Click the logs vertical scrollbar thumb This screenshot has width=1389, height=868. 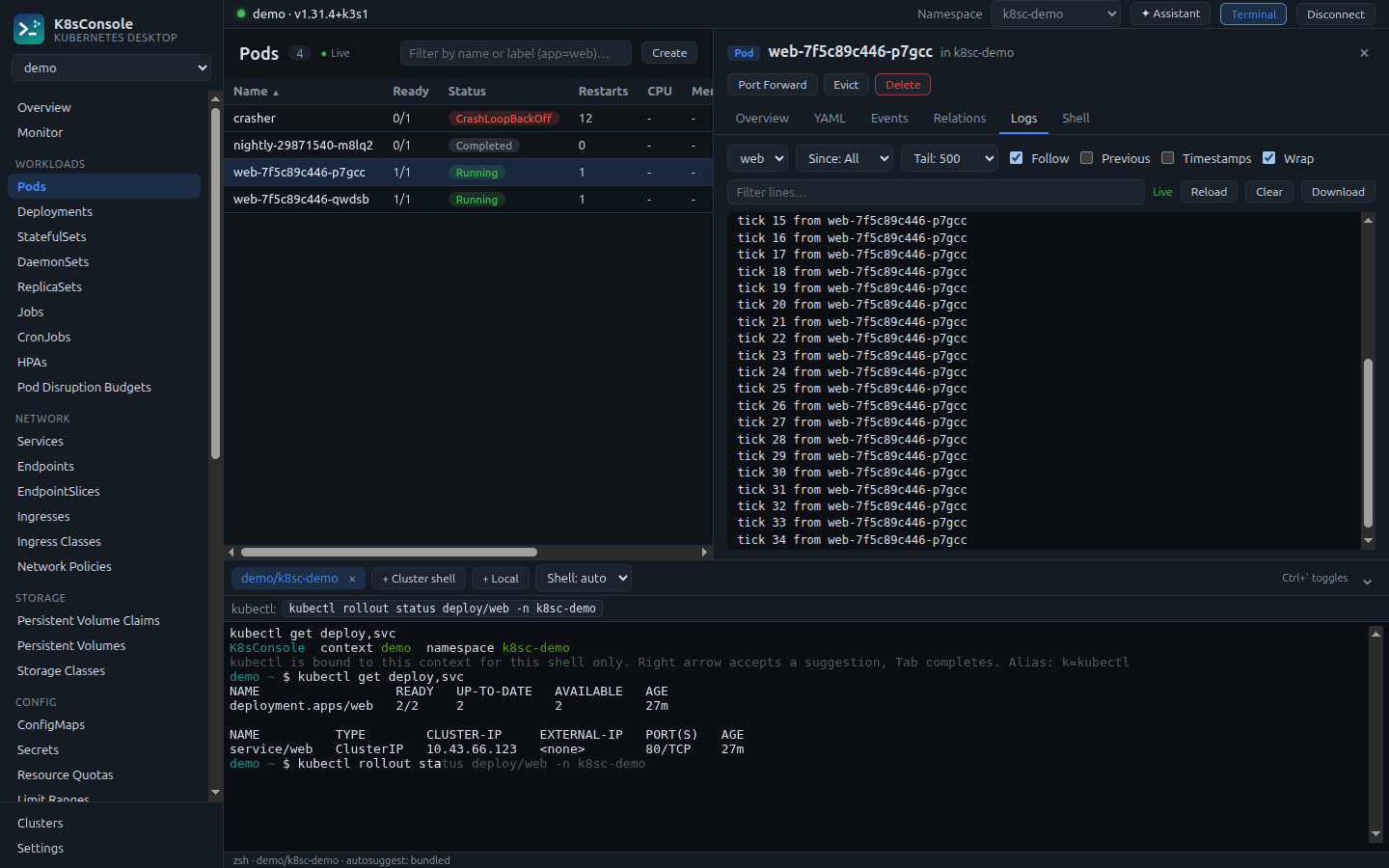(1368, 444)
